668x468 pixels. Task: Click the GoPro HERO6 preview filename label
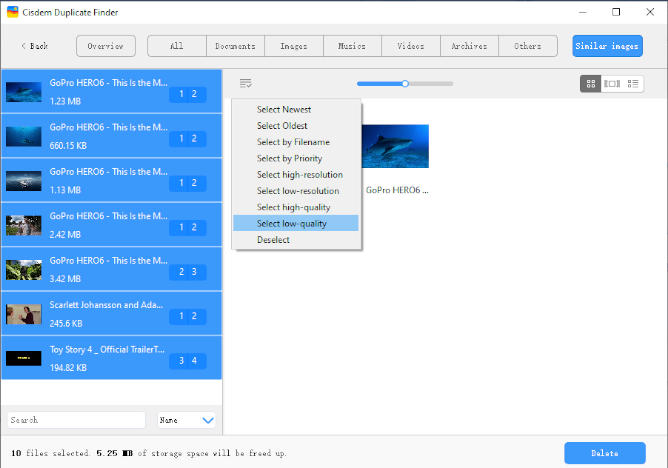[x=397, y=190]
